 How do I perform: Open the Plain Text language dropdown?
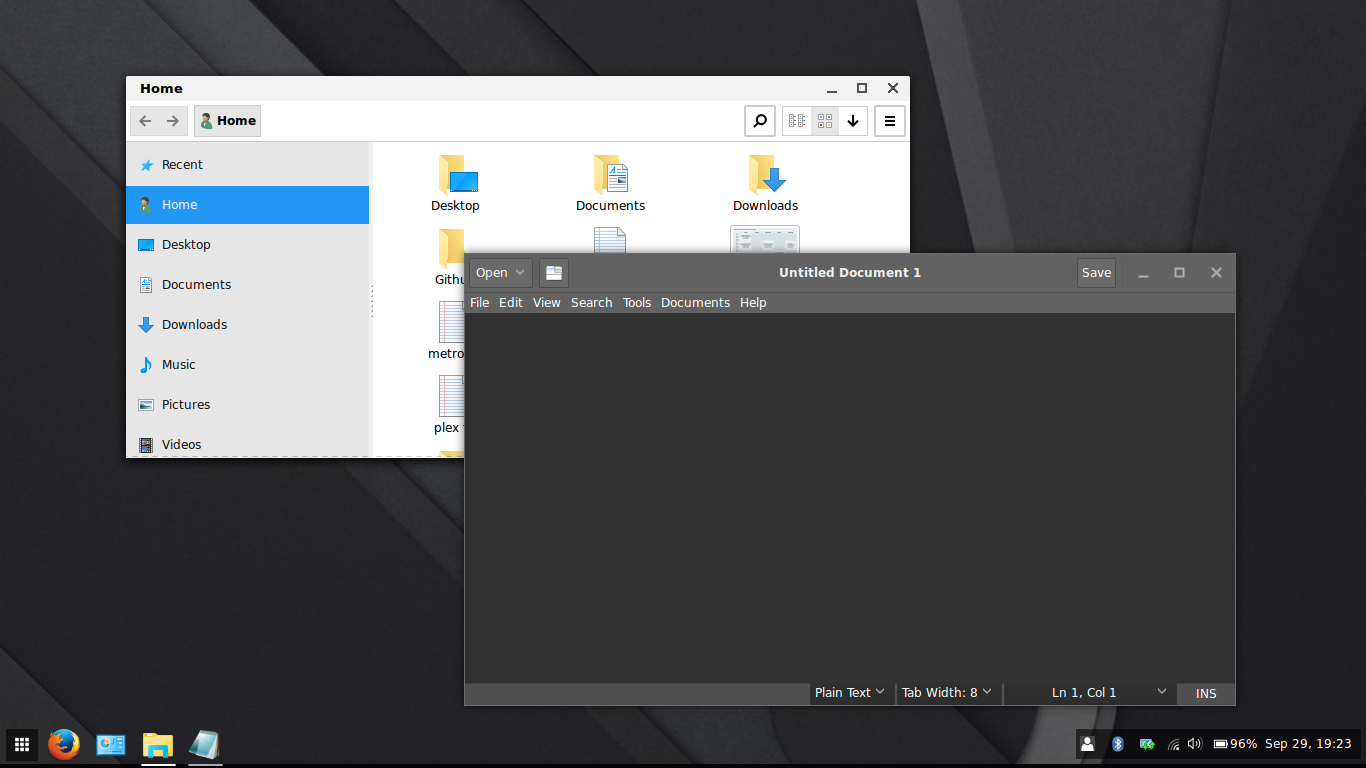[x=850, y=693]
